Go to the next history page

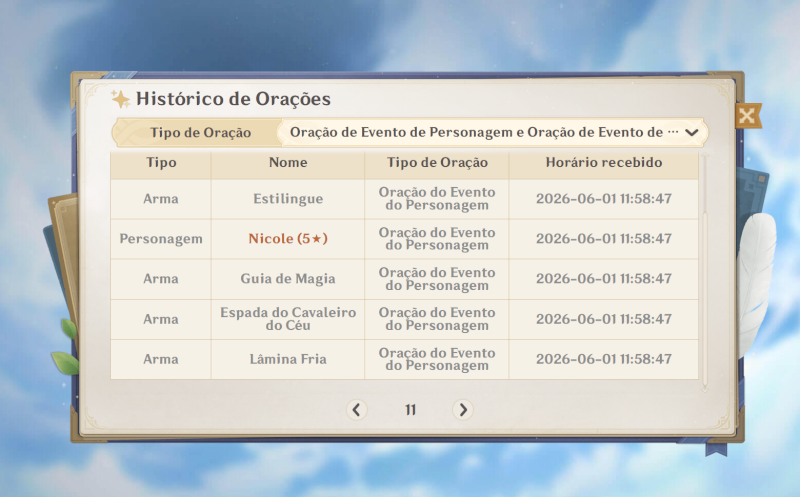463,410
